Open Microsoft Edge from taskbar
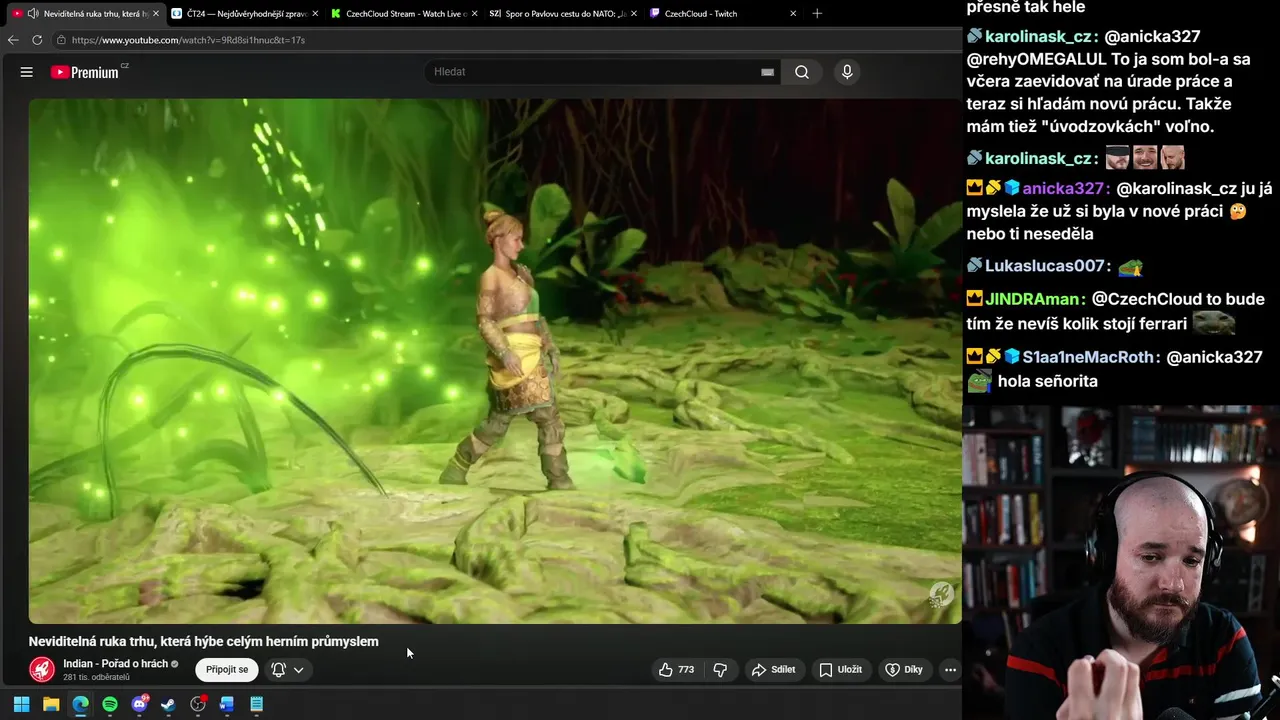 pos(80,704)
